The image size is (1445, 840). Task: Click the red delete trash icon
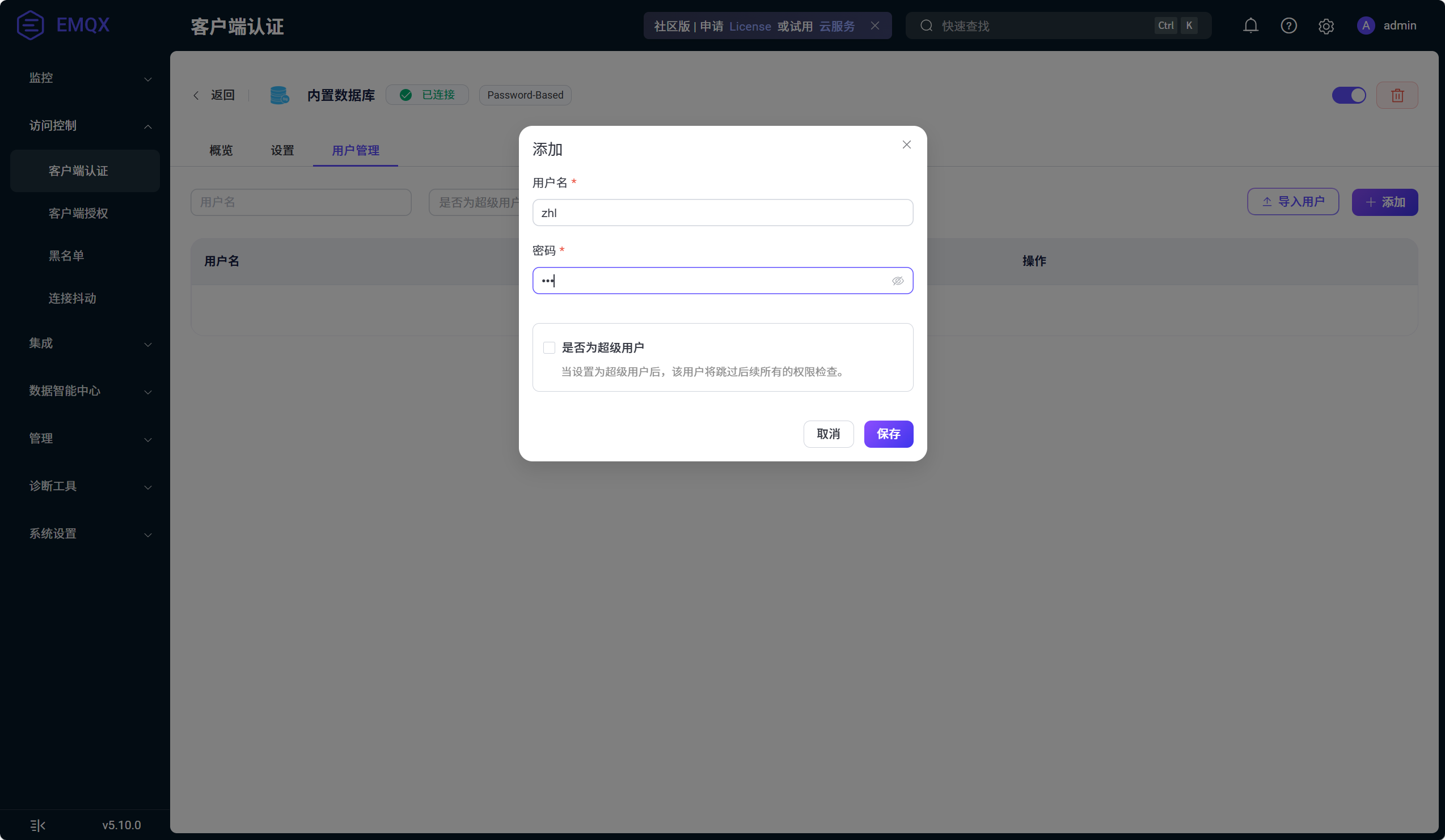tap(1397, 95)
